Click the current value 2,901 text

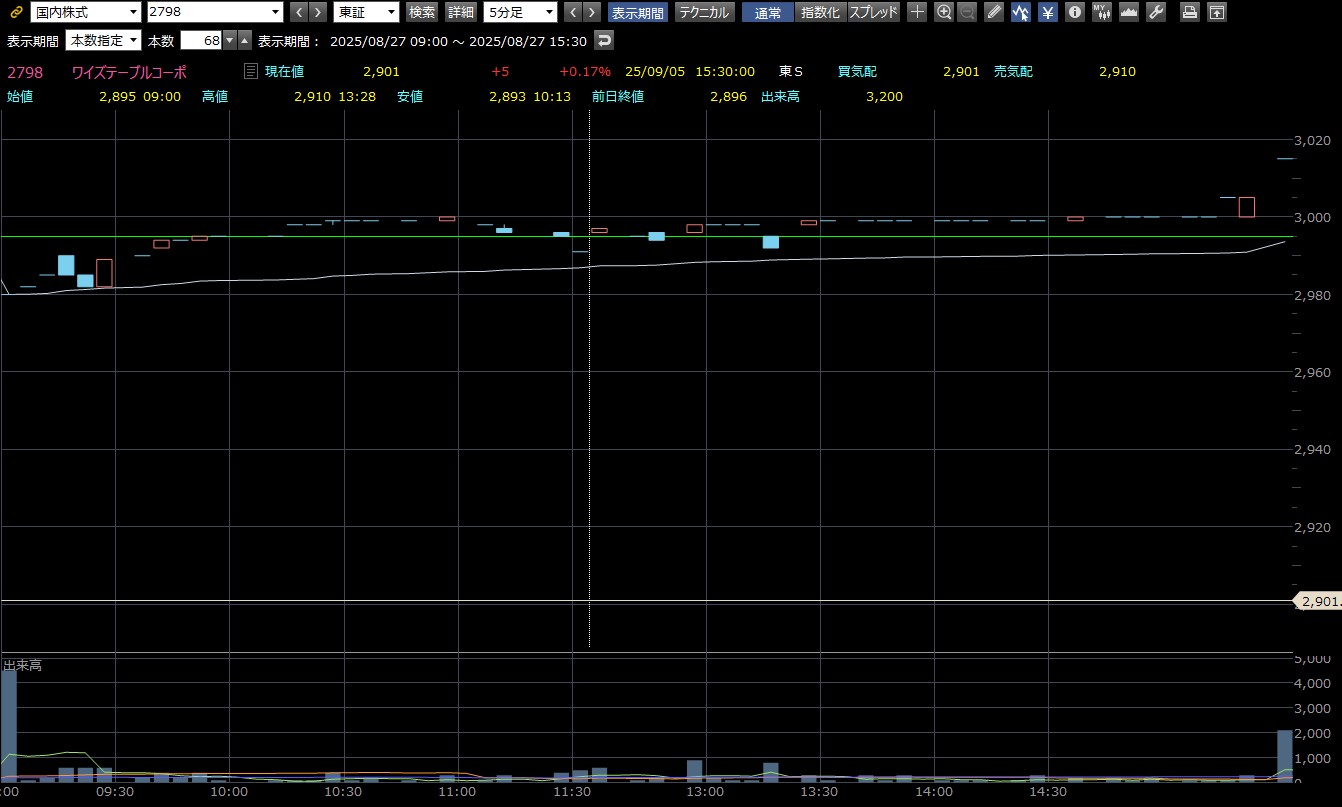click(x=381, y=72)
